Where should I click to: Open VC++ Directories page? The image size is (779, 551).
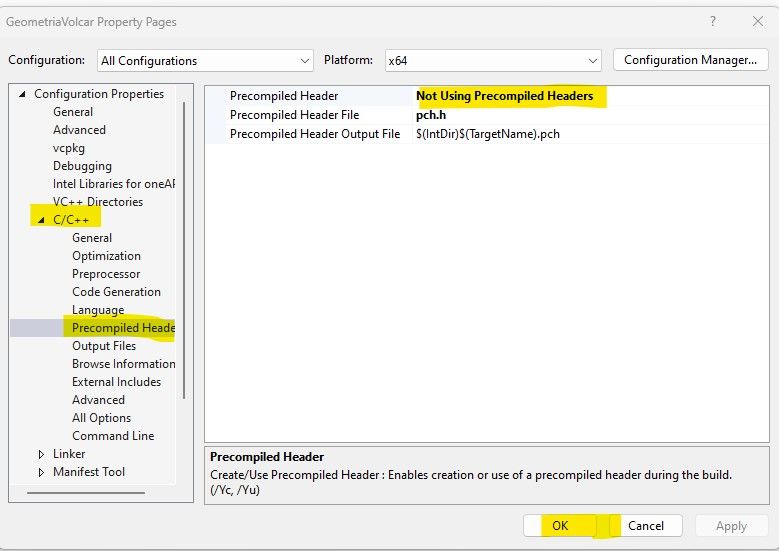(98, 202)
